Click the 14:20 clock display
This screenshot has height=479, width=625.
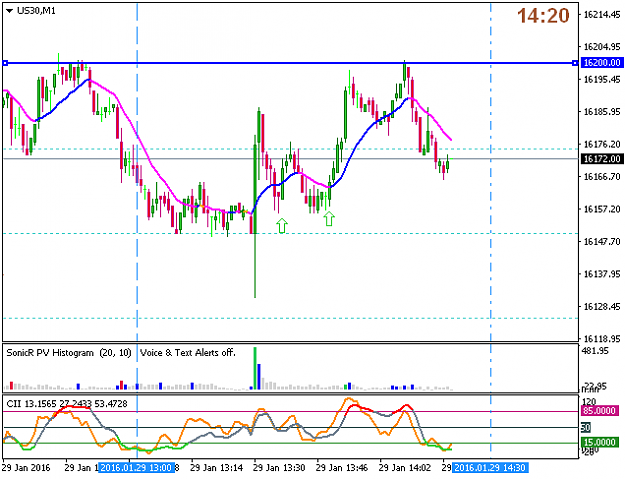[x=543, y=16]
